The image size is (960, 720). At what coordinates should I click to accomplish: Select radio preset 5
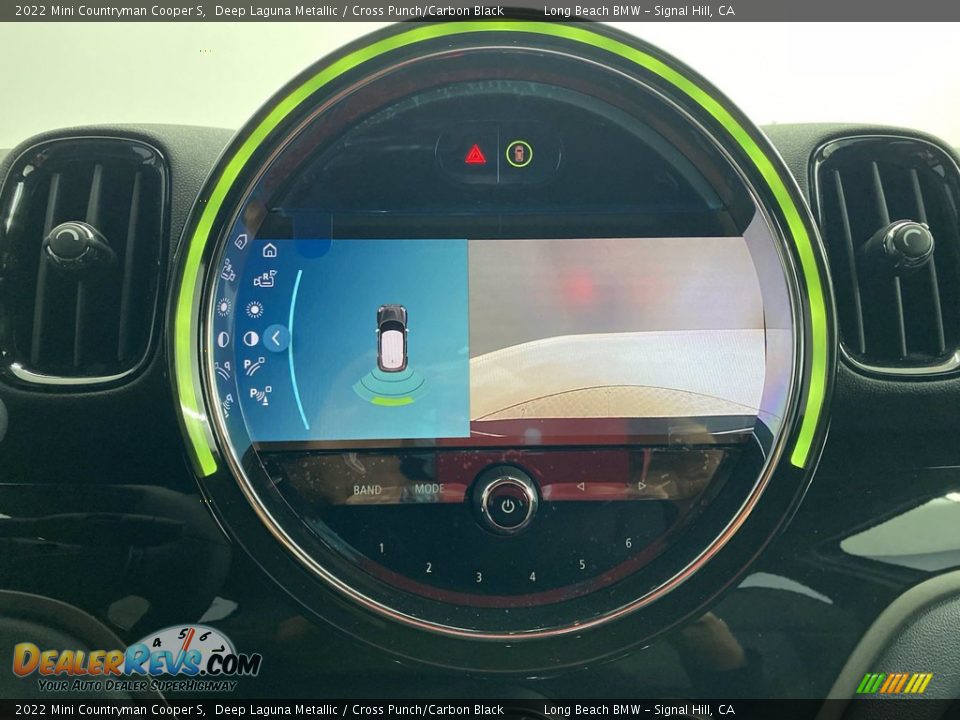tap(582, 564)
